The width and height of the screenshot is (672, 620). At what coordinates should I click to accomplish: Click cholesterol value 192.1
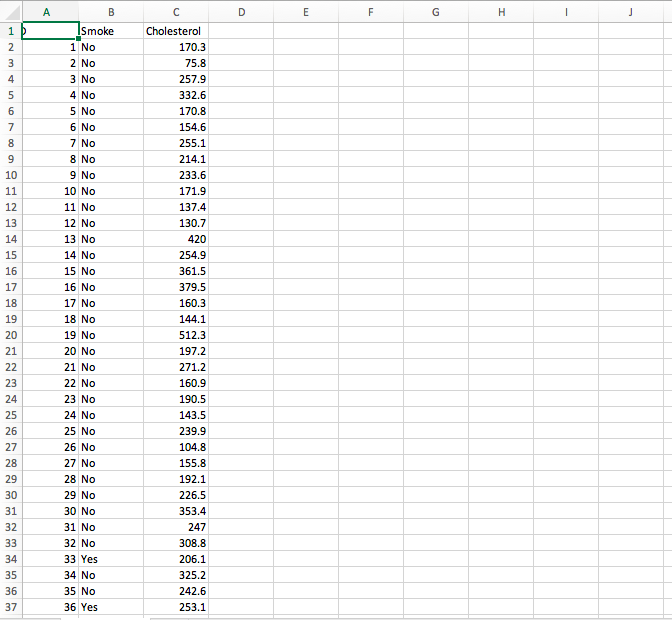[176, 479]
